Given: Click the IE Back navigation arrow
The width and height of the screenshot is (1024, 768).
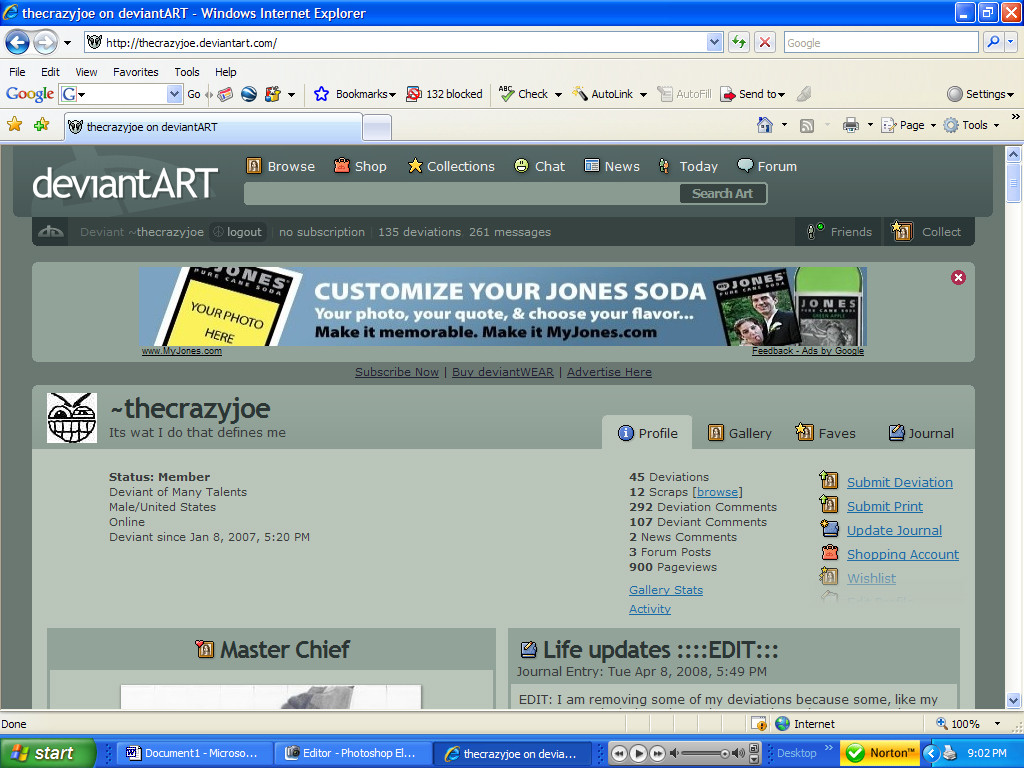Looking at the screenshot, I should (x=18, y=43).
